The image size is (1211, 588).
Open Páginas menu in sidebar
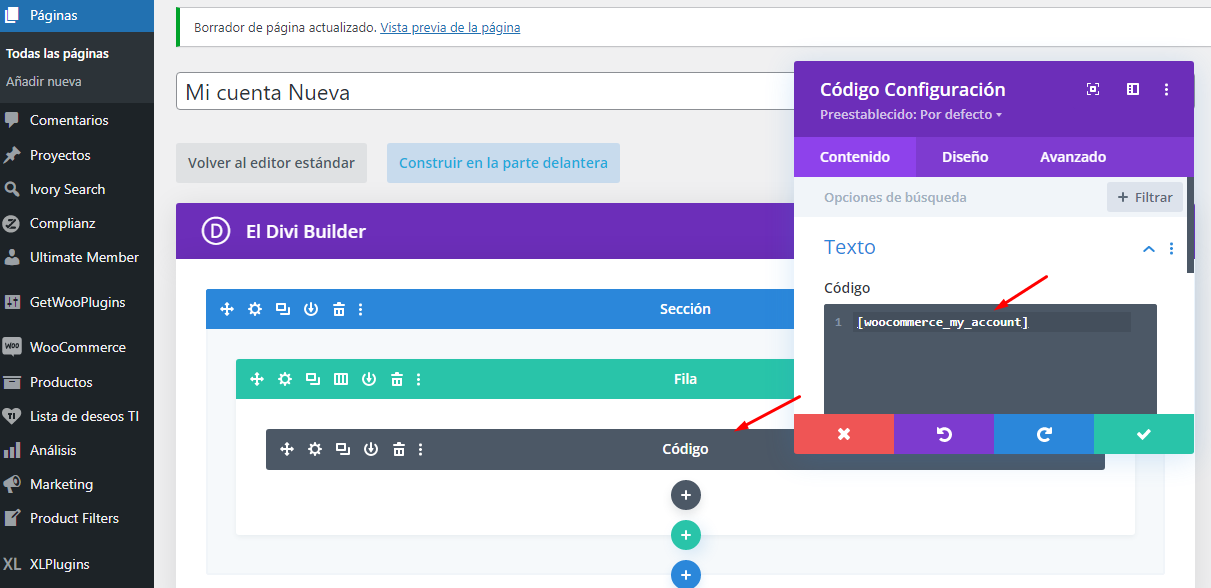(77, 15)
